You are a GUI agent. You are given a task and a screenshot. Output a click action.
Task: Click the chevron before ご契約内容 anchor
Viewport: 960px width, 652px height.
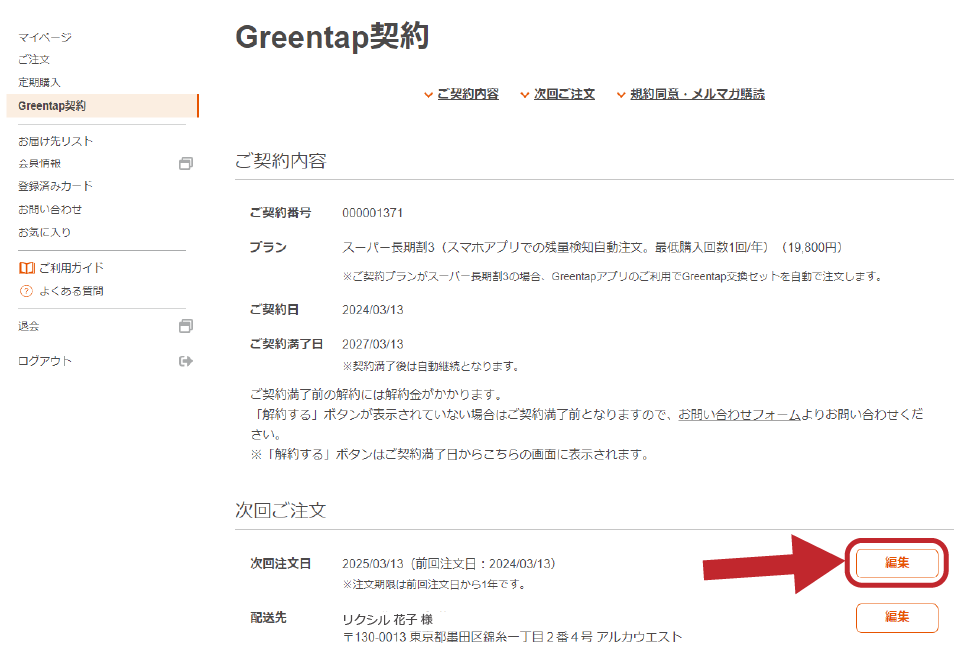tap(429, 94)
